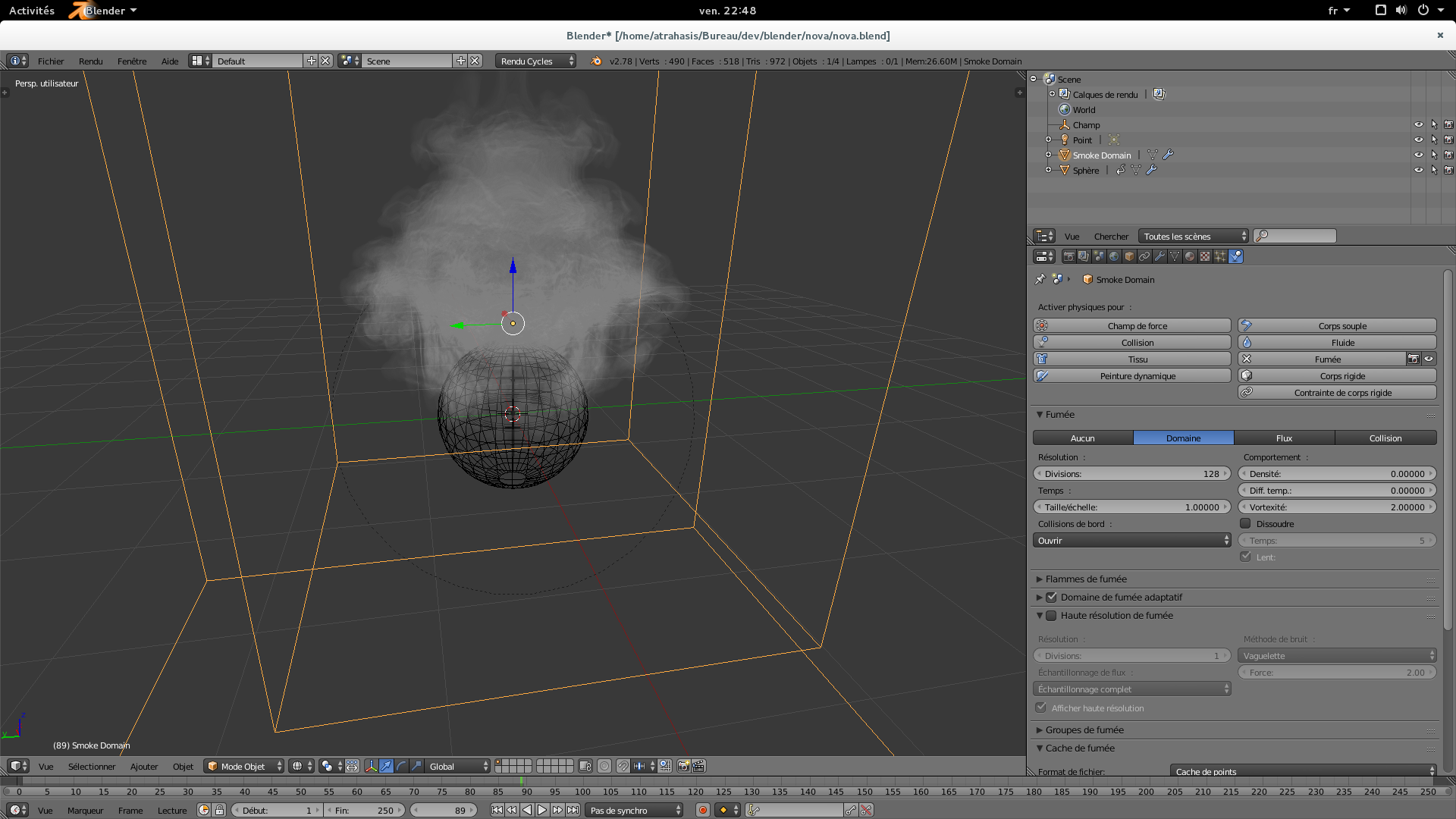The height and width of the screenshot is (819, 1456).
Task: Pin the properties context with the pin icon
Action: [x=1040, y=279]
